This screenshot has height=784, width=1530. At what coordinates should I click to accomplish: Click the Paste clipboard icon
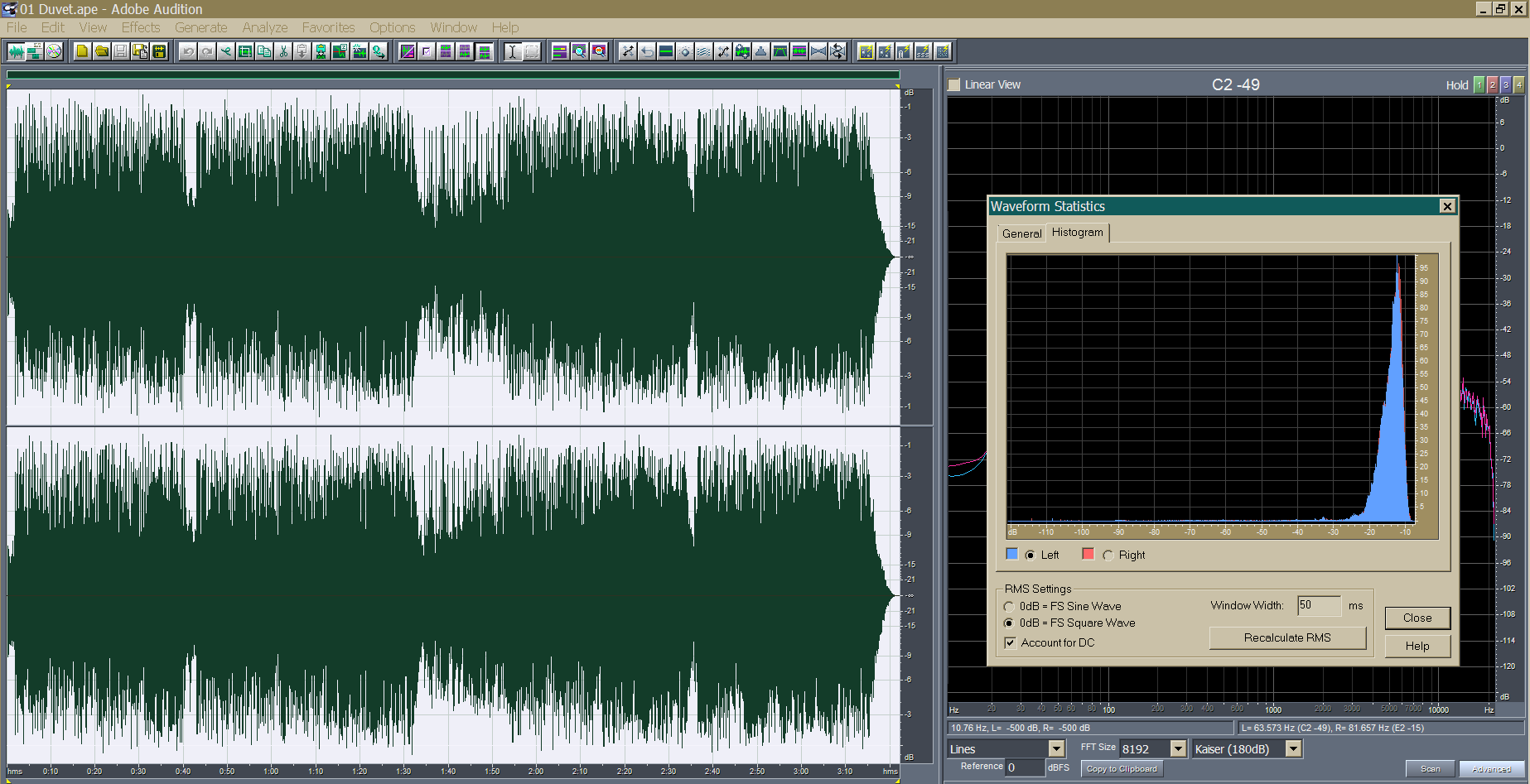coord(302,51)
